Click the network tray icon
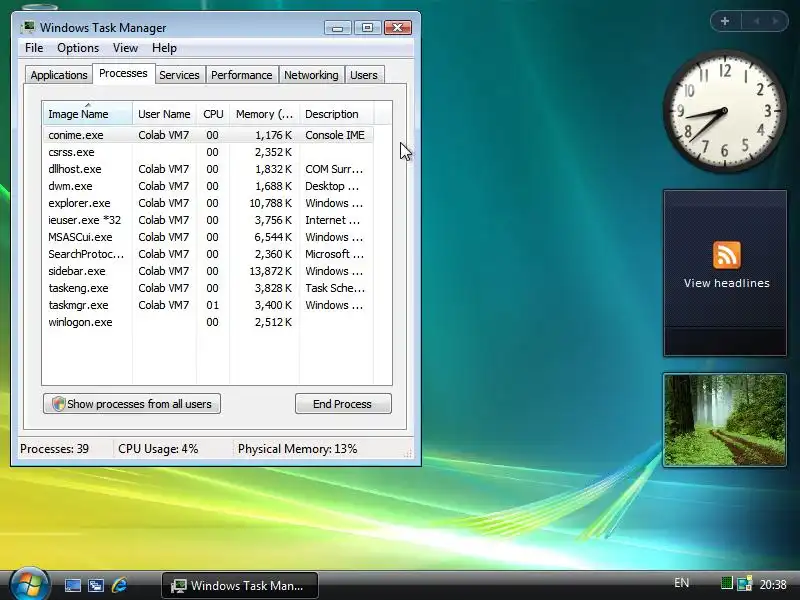This screenshot has height=600, width=800. click(744, 583)
